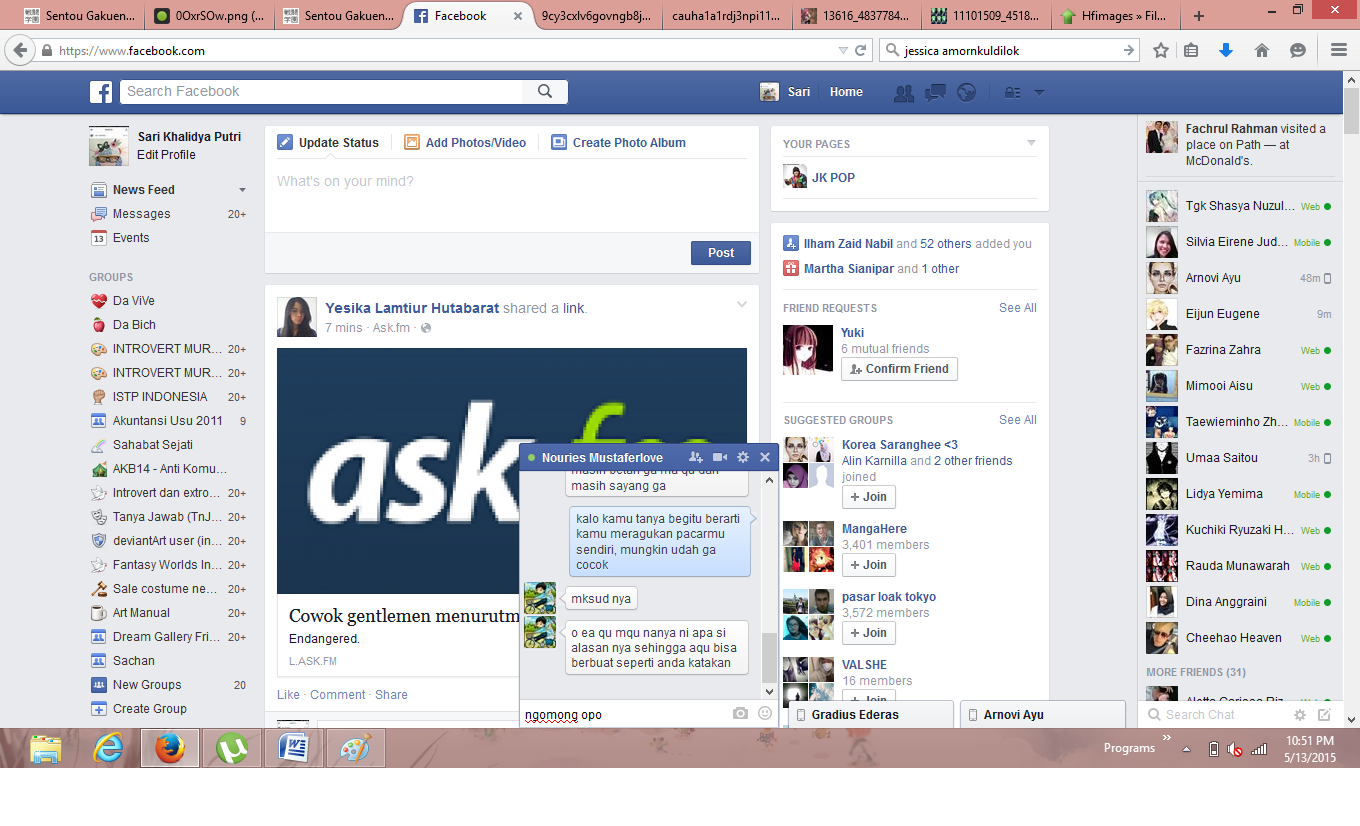
Task: Open the Gradius Ederas chat tab
Action: click(x=871, y=715)
